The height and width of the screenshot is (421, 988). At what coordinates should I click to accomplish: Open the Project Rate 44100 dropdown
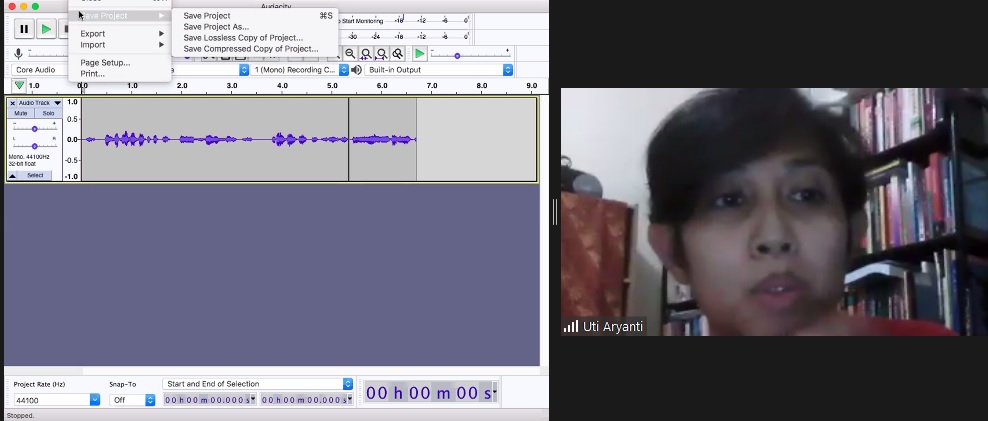[x=95, y=400]
